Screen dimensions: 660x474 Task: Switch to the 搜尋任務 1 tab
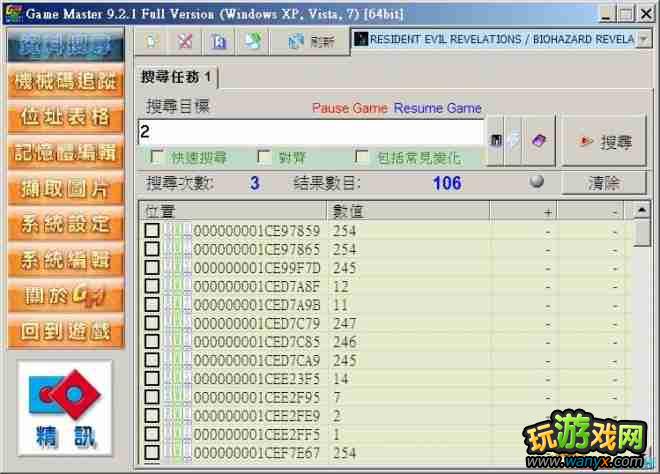click(176, 78)
